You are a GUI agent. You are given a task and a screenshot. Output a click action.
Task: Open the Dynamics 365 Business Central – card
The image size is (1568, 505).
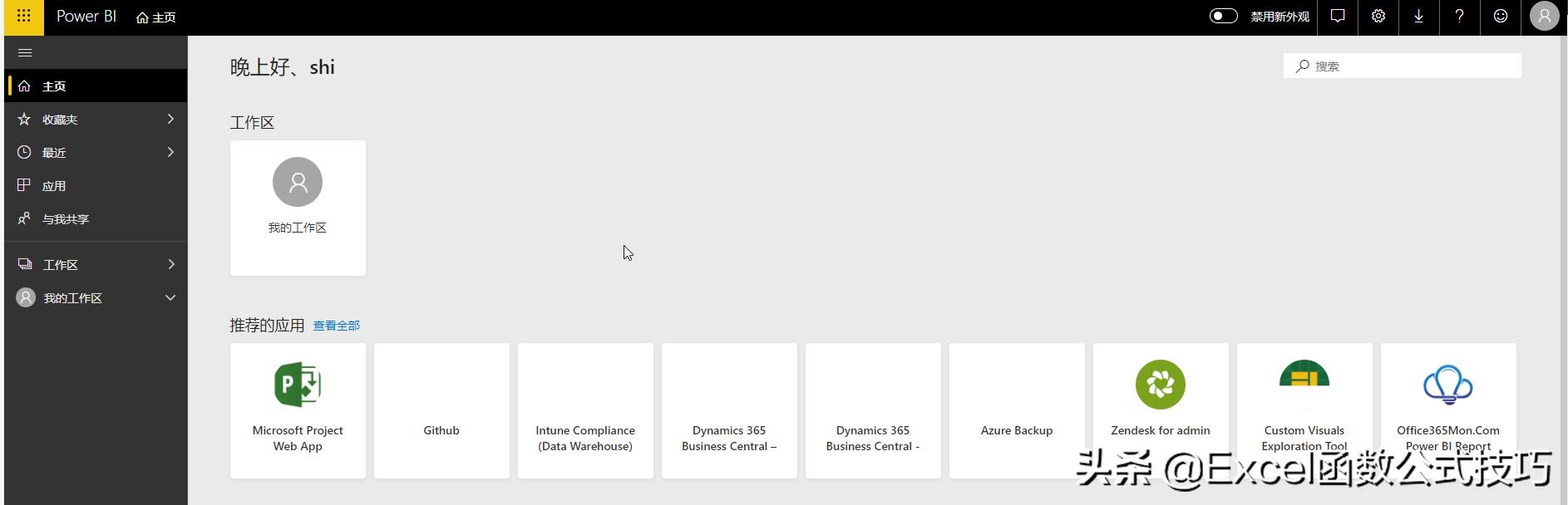(729, 410)
